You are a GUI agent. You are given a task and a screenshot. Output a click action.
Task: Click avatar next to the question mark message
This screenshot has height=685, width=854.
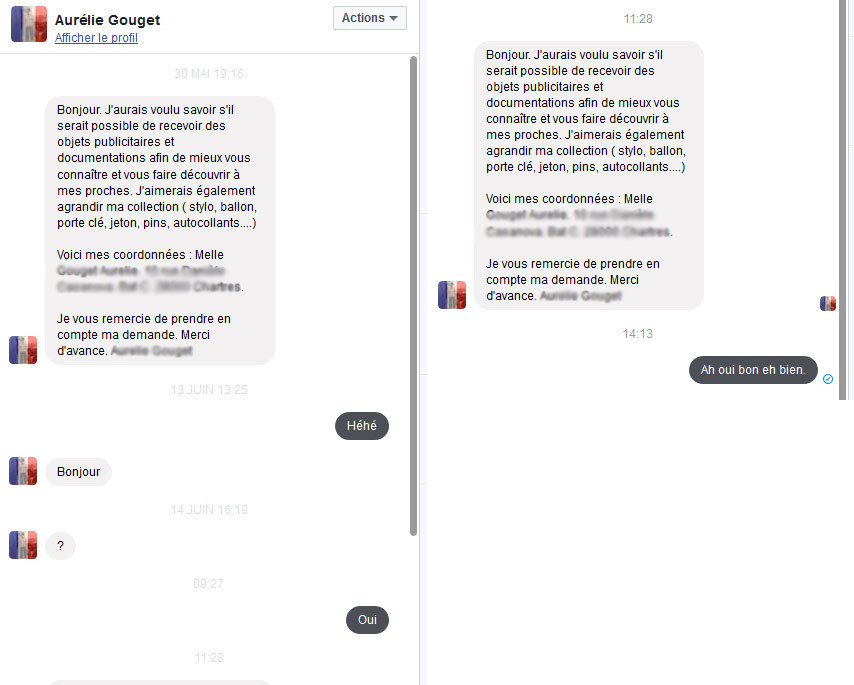pos(23,545)
